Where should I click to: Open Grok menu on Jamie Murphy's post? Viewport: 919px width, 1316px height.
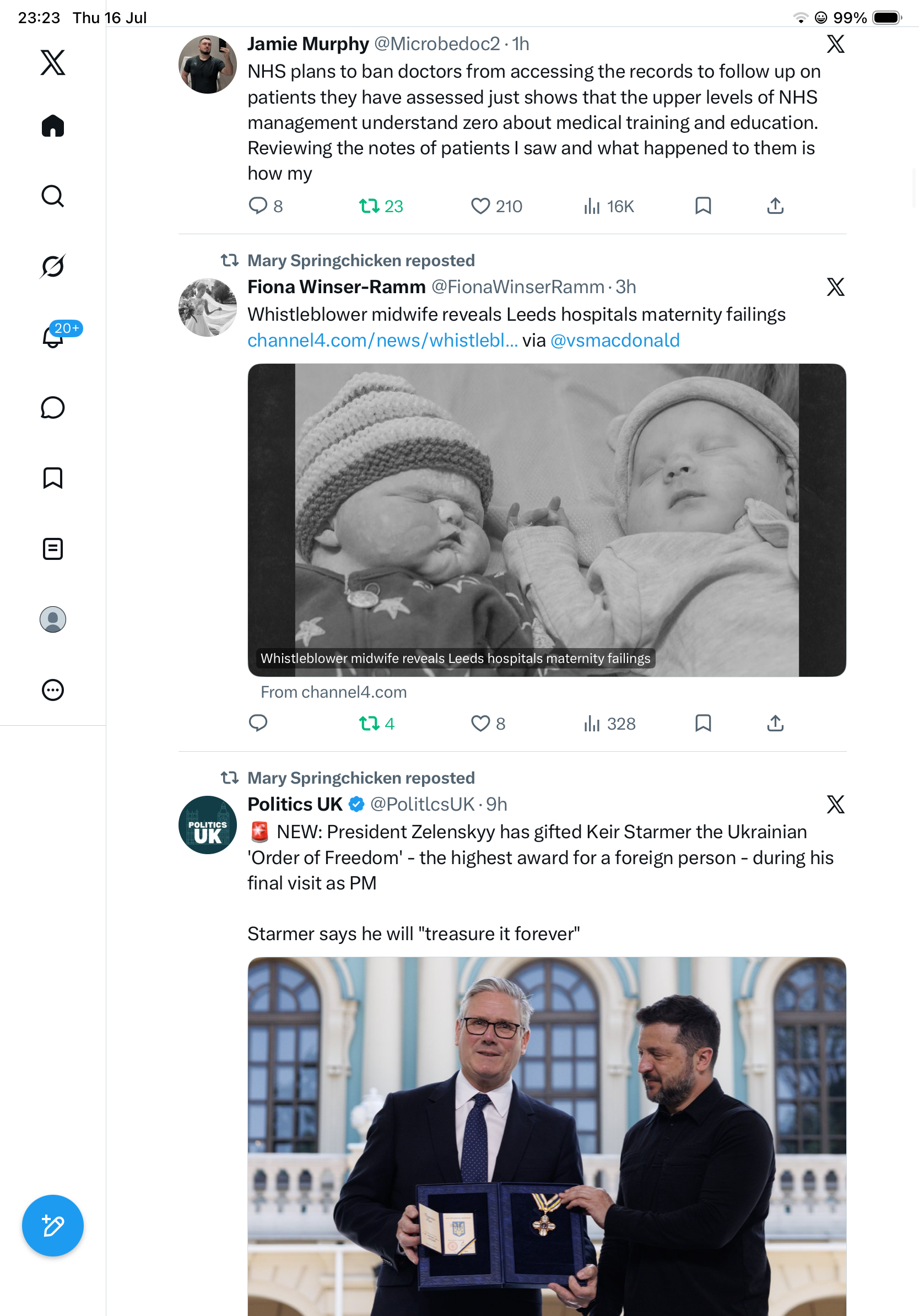[x=835, y=44]
